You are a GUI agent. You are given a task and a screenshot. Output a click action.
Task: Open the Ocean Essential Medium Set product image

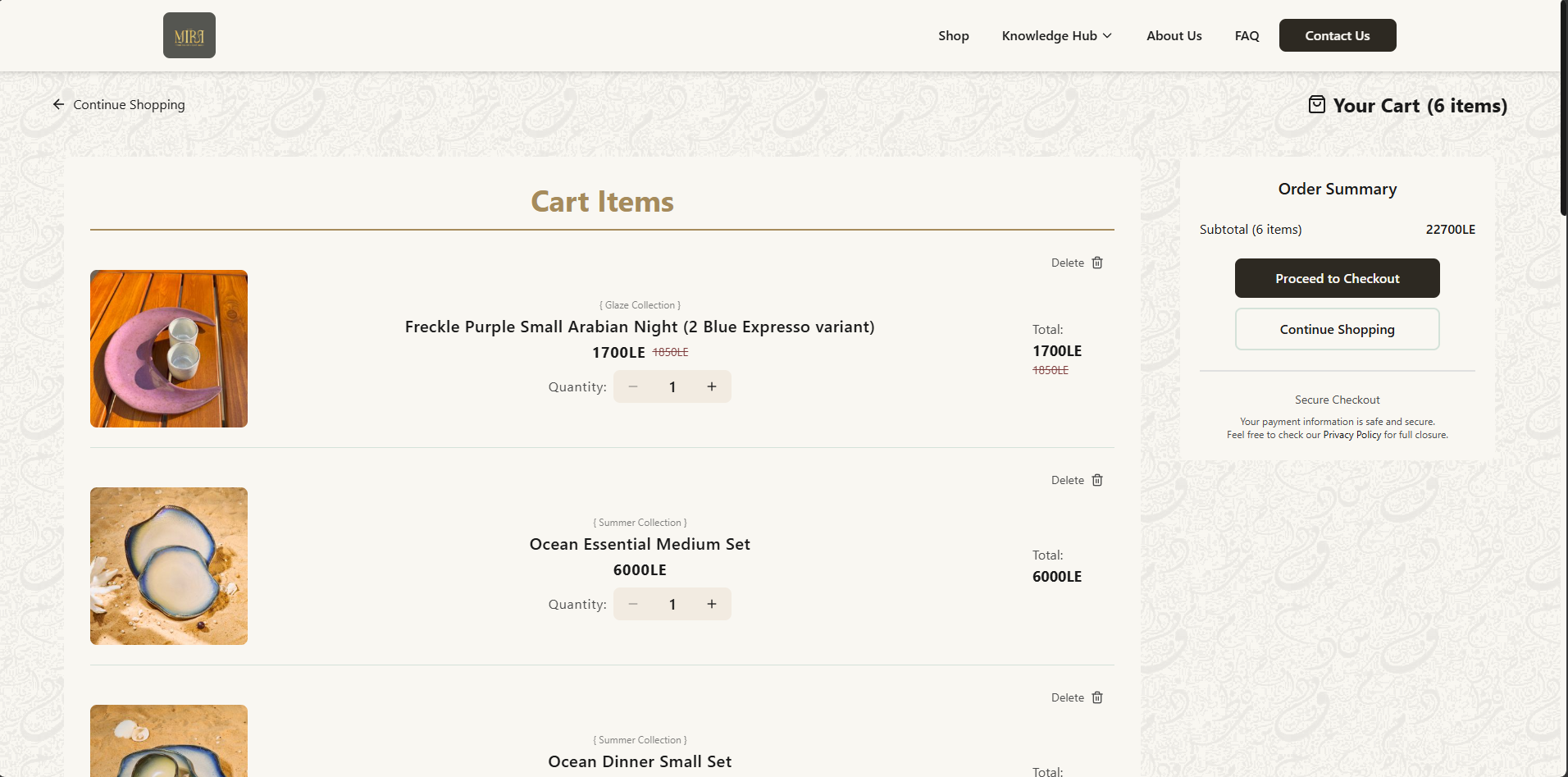pos(169,566)
